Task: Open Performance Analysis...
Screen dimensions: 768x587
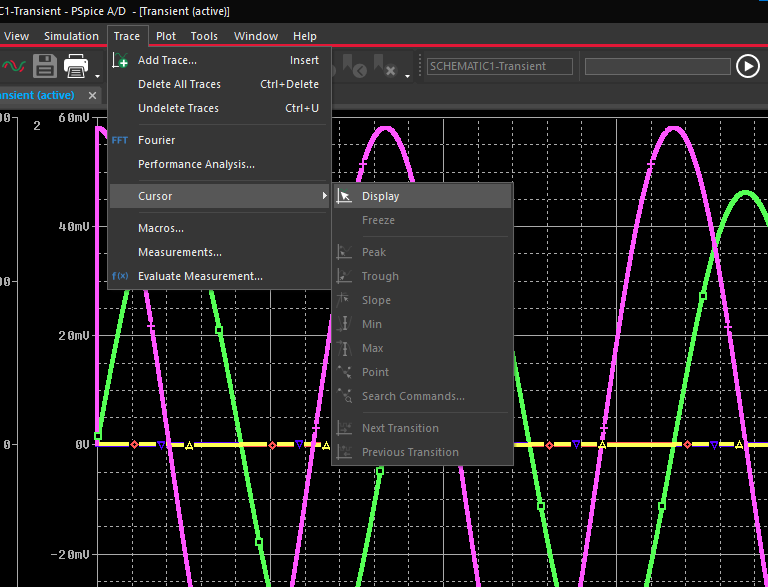Action: pos(219,164)
